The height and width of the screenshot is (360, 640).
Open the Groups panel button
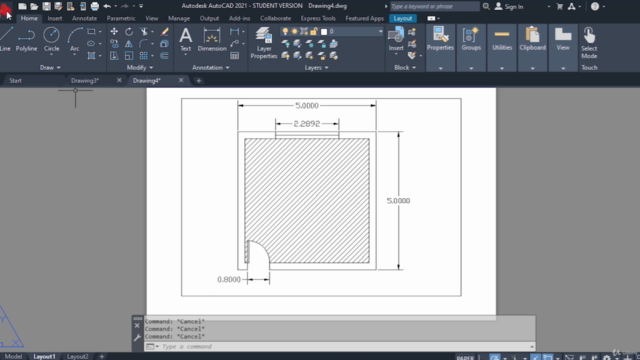(x=471, y=39)
